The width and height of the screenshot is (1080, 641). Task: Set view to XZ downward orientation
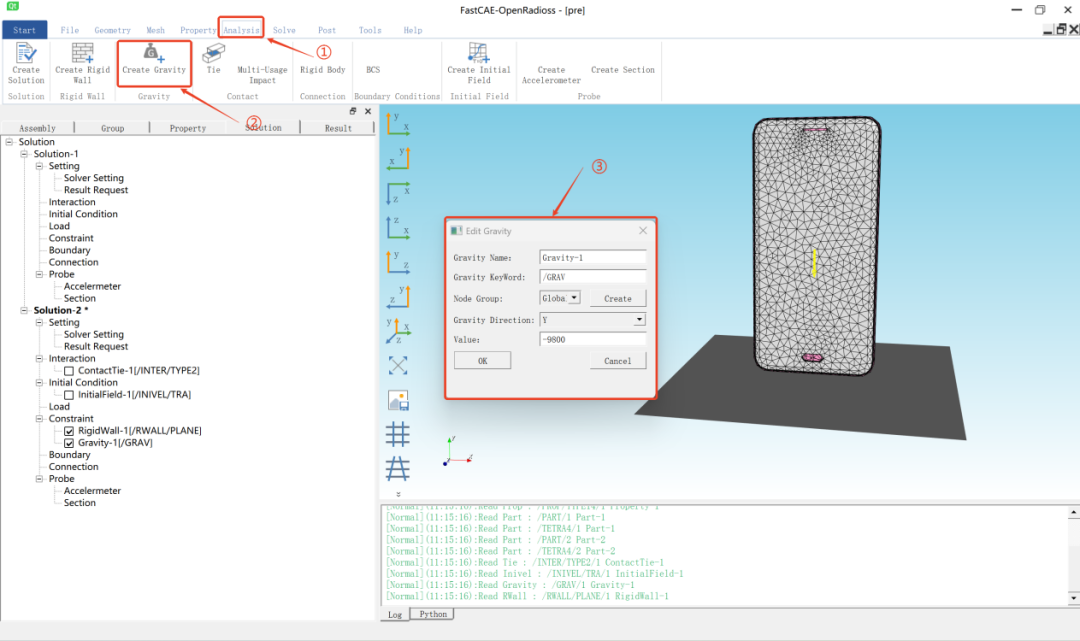397,193
